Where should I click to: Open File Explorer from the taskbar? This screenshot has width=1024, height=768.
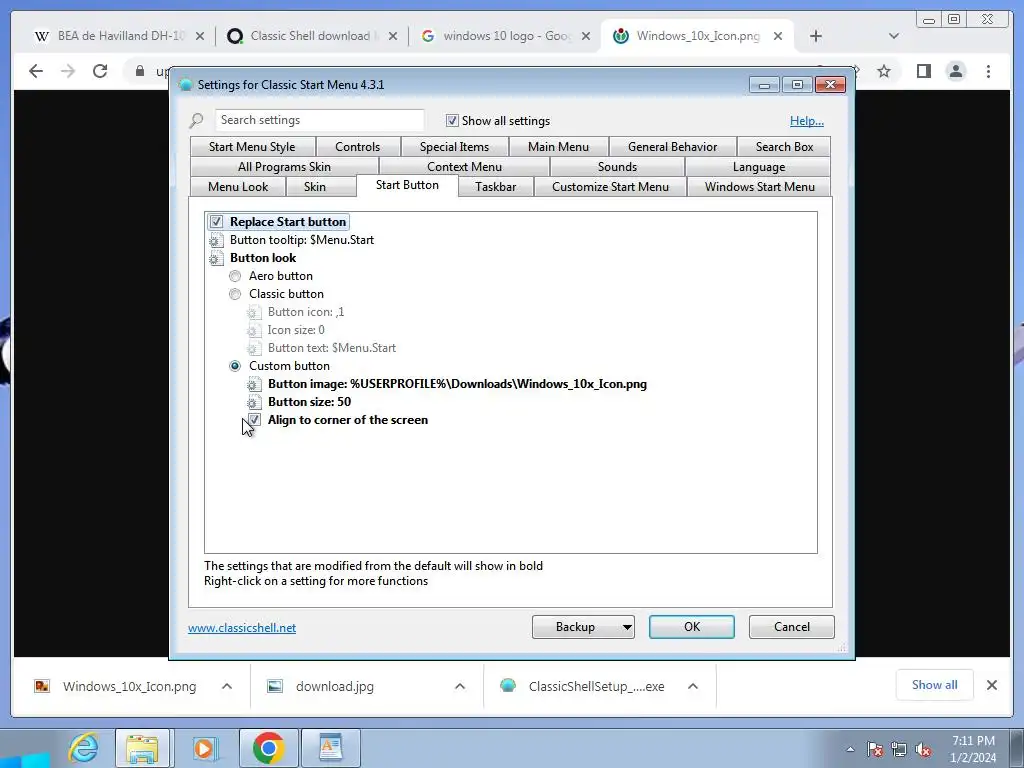pyautogui.click(x=142, y=748)
